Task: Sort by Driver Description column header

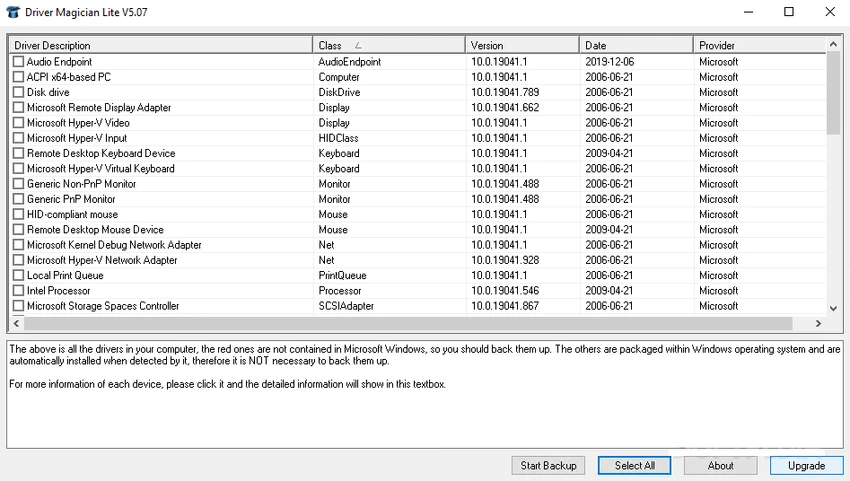Action: pos(160,46)
